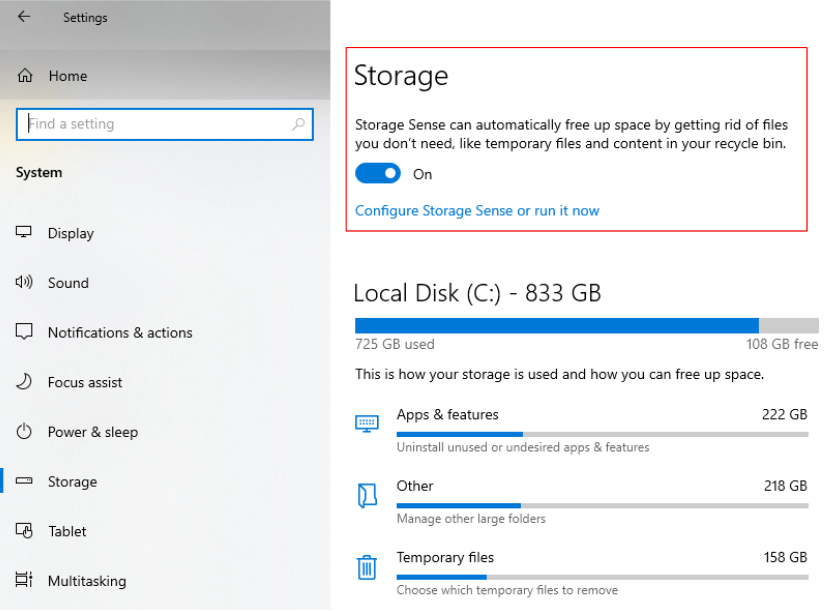Click the Display monitor icon
This screenshot has height=611, width=827.
24,233
